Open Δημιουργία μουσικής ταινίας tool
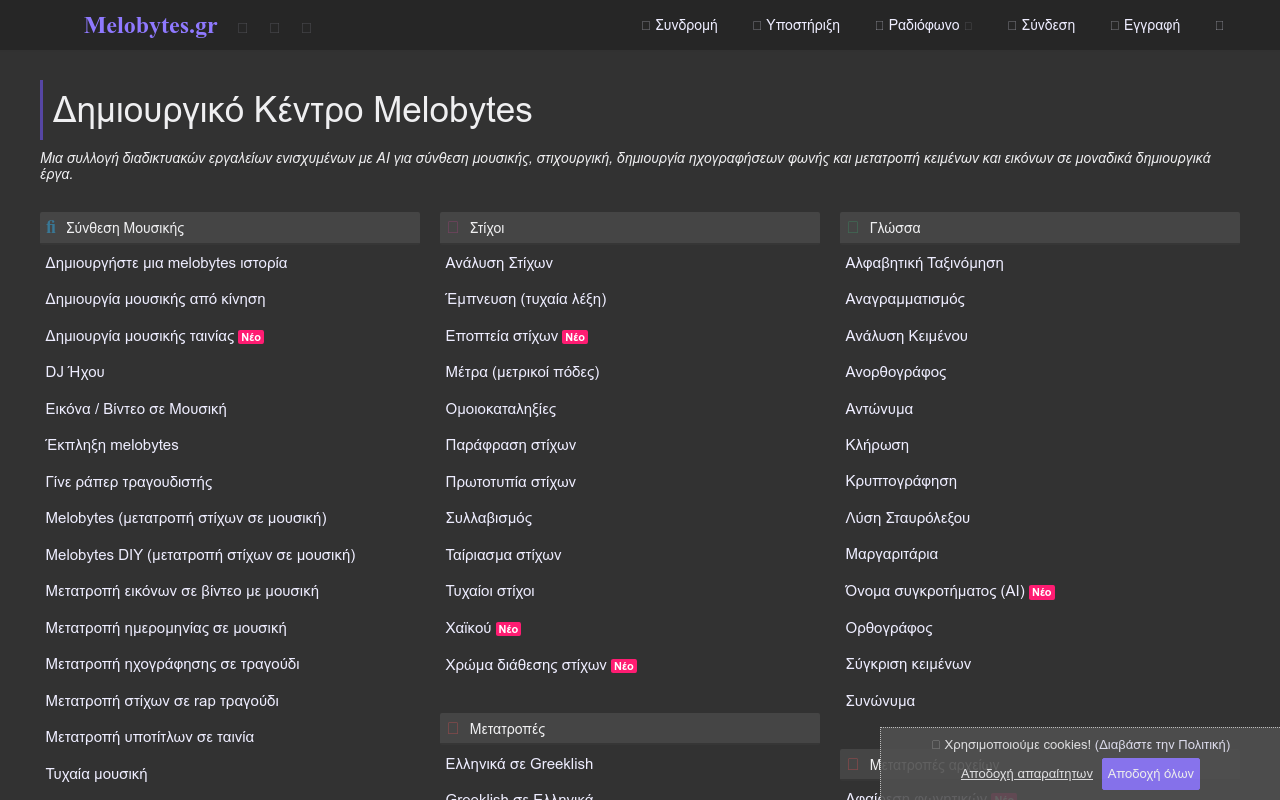 pyautogui.click(x=140, y=336)
